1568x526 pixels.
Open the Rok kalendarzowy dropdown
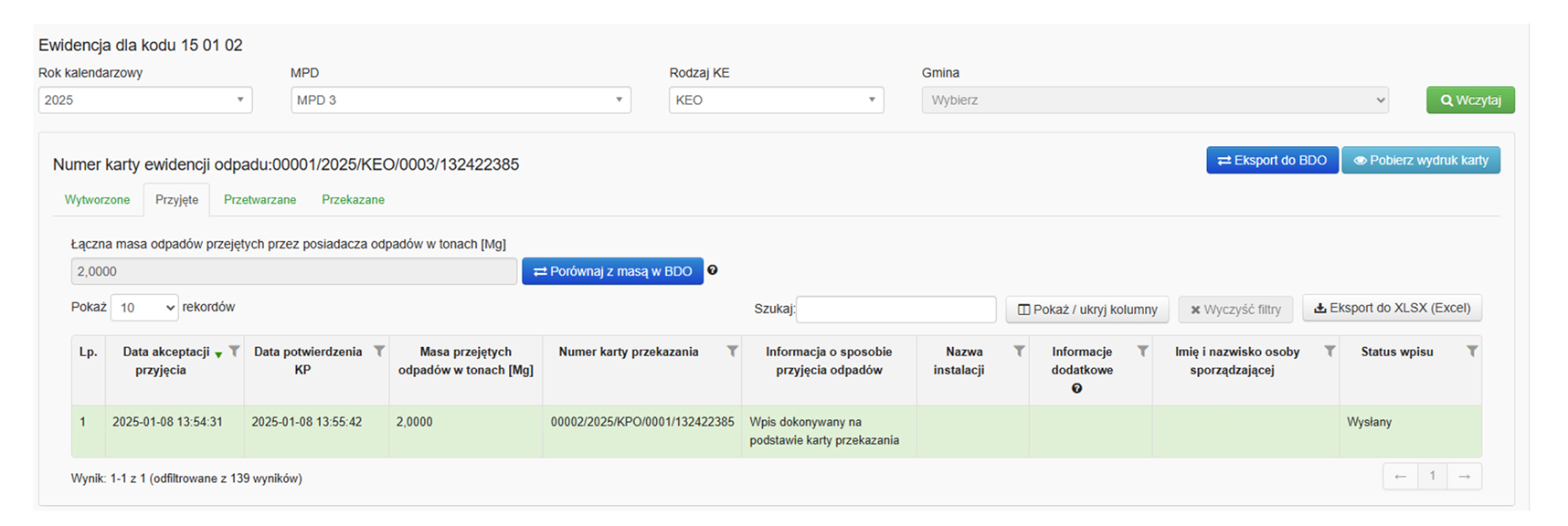click(145, 100)
